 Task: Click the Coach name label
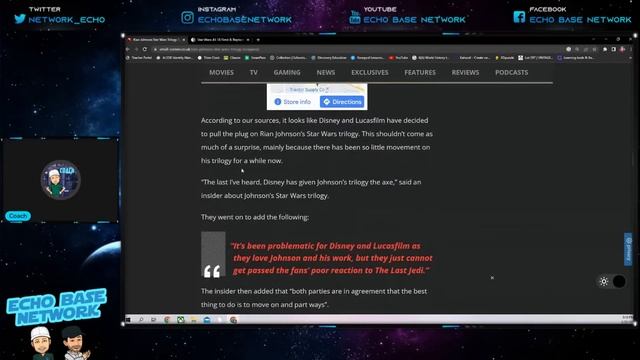[18, 216]
